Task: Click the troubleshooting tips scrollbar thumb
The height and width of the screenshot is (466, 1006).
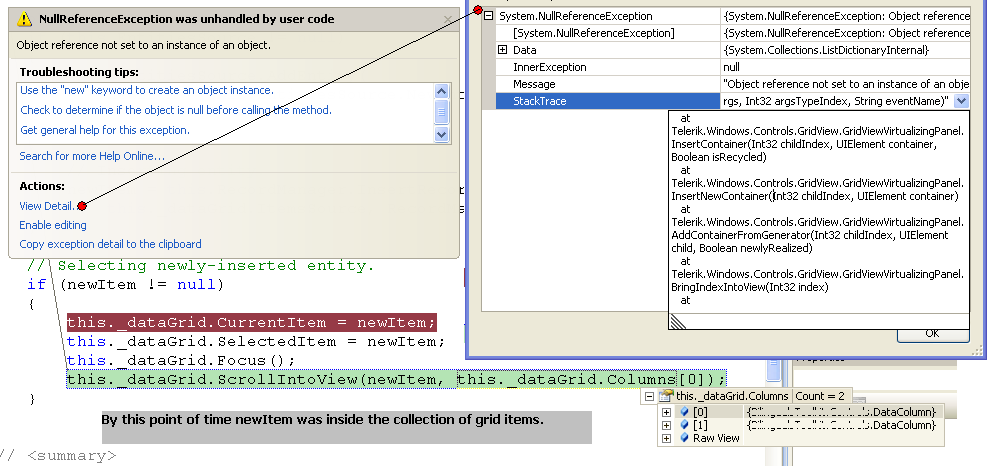Action: [x=441, y=112]
